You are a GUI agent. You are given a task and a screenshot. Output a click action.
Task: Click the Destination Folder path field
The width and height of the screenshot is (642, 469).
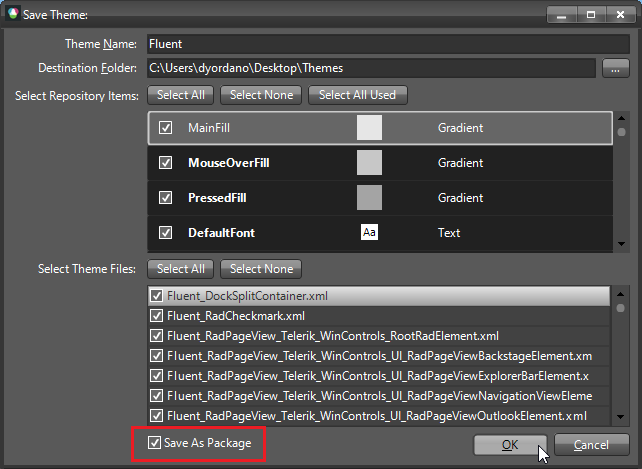(x=371, y=68)
